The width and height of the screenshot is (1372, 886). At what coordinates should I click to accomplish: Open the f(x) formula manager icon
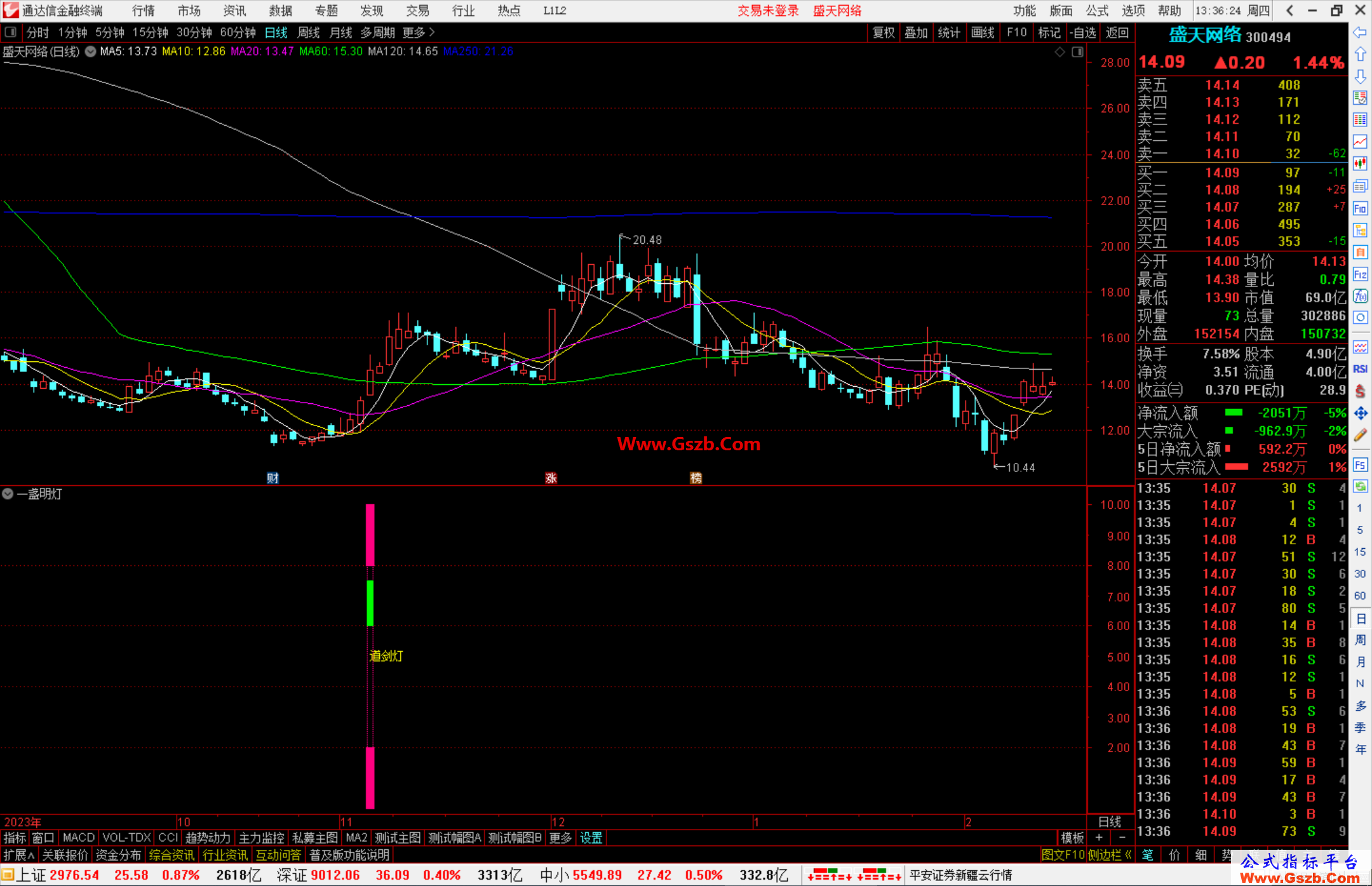pos(1360,296)
